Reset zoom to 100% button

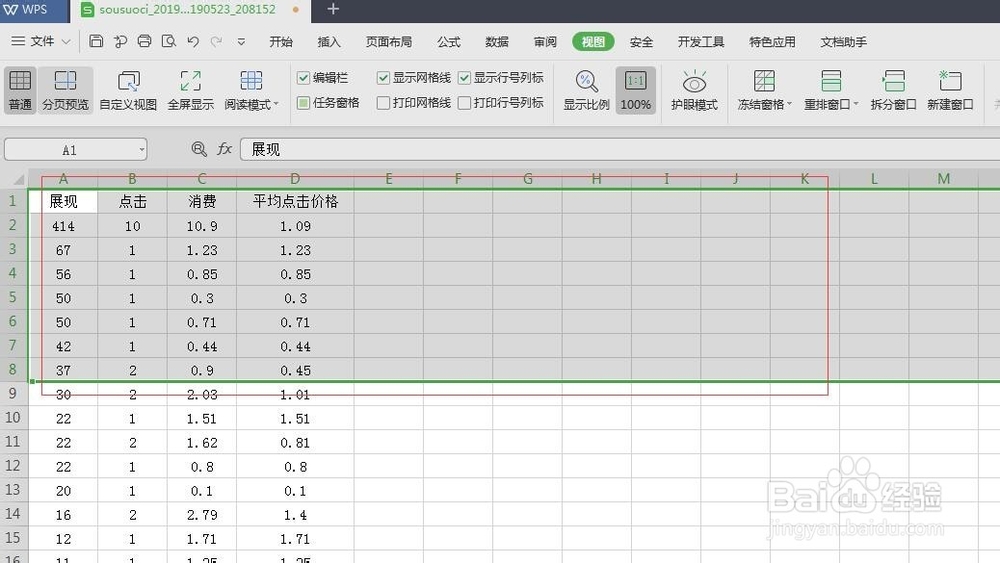point(635,90)
